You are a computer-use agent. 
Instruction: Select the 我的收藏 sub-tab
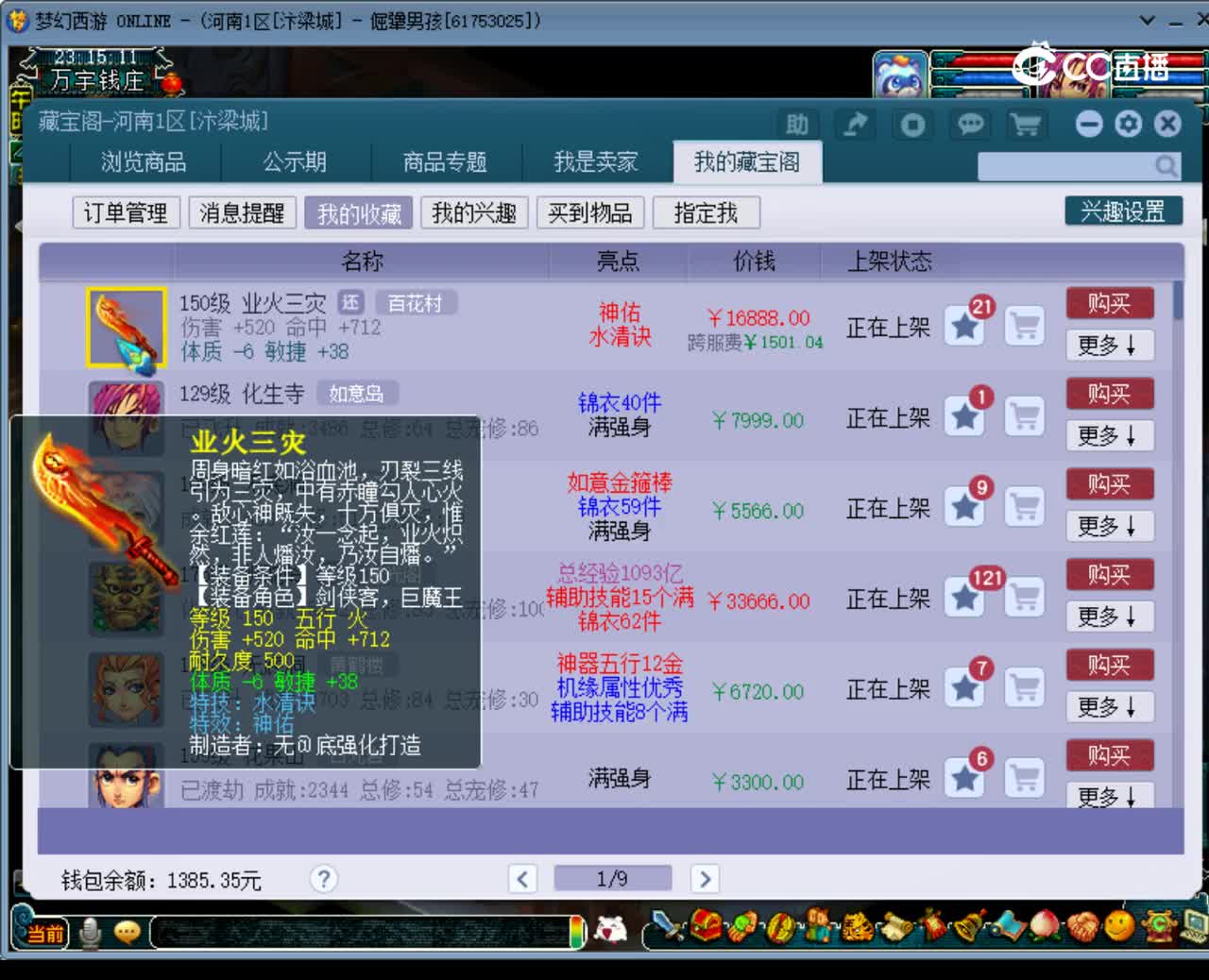coord(359,212)
